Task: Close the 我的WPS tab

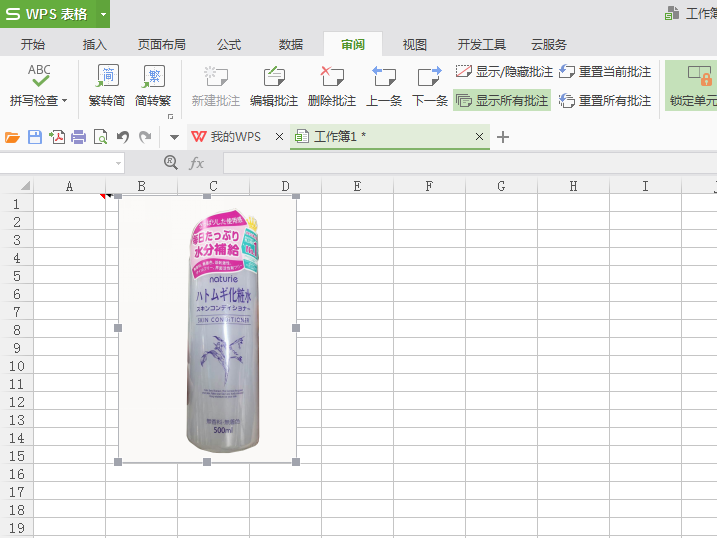Action: (x=279, y=137)
